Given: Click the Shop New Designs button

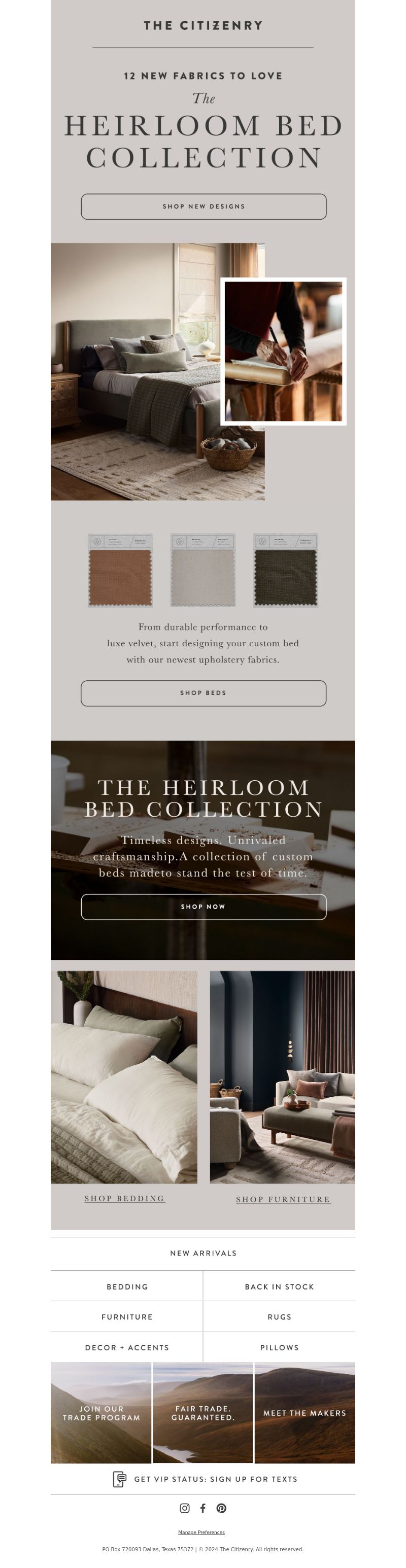Looking at the screenshot, I should pyautogui.click(x=204, y=206).
